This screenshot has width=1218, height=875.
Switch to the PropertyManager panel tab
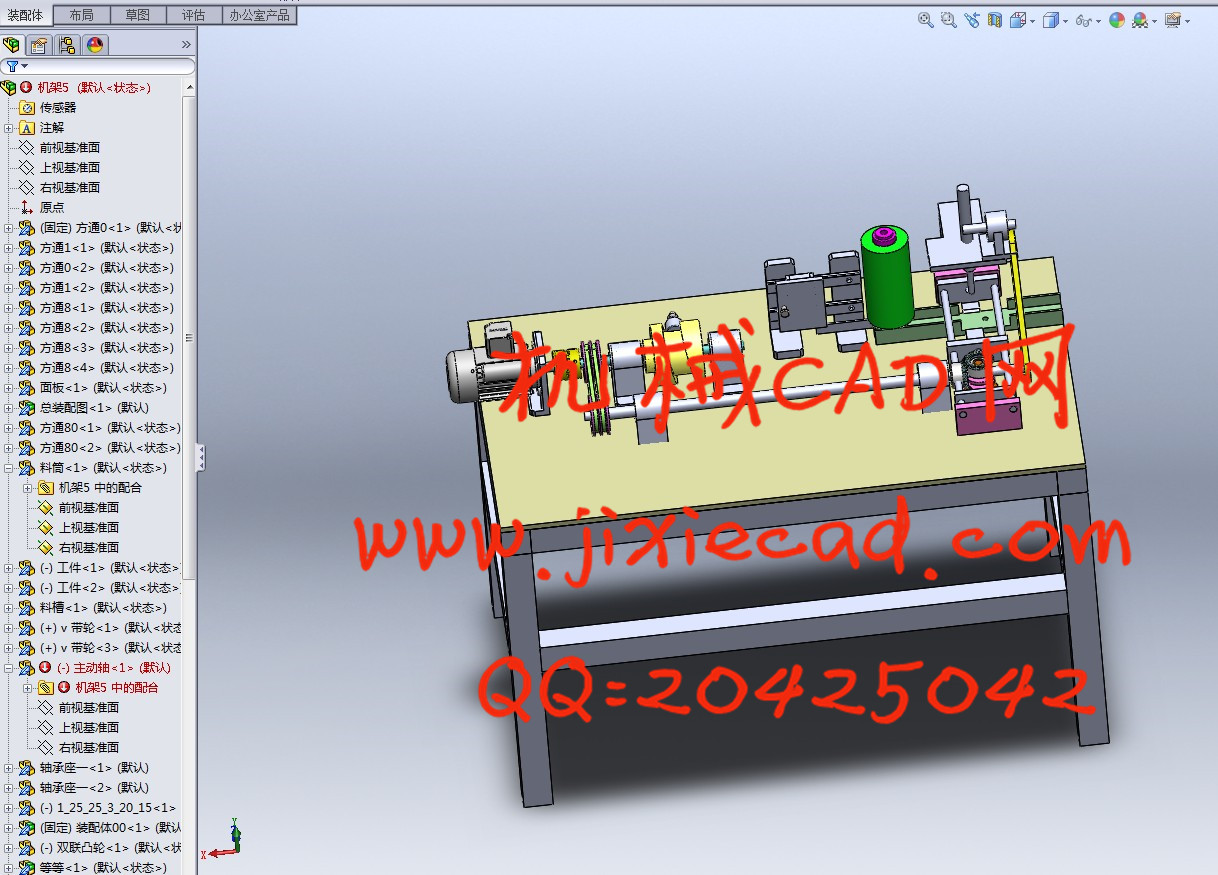(x=39, y=45)
